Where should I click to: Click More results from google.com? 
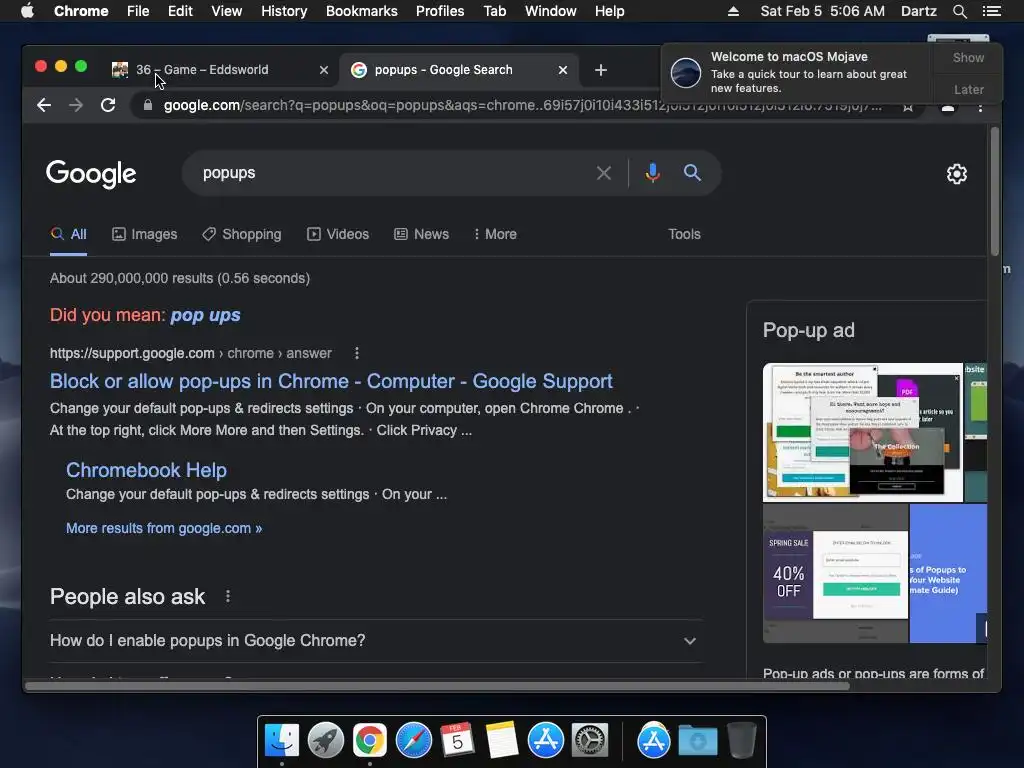pos(164,528)
